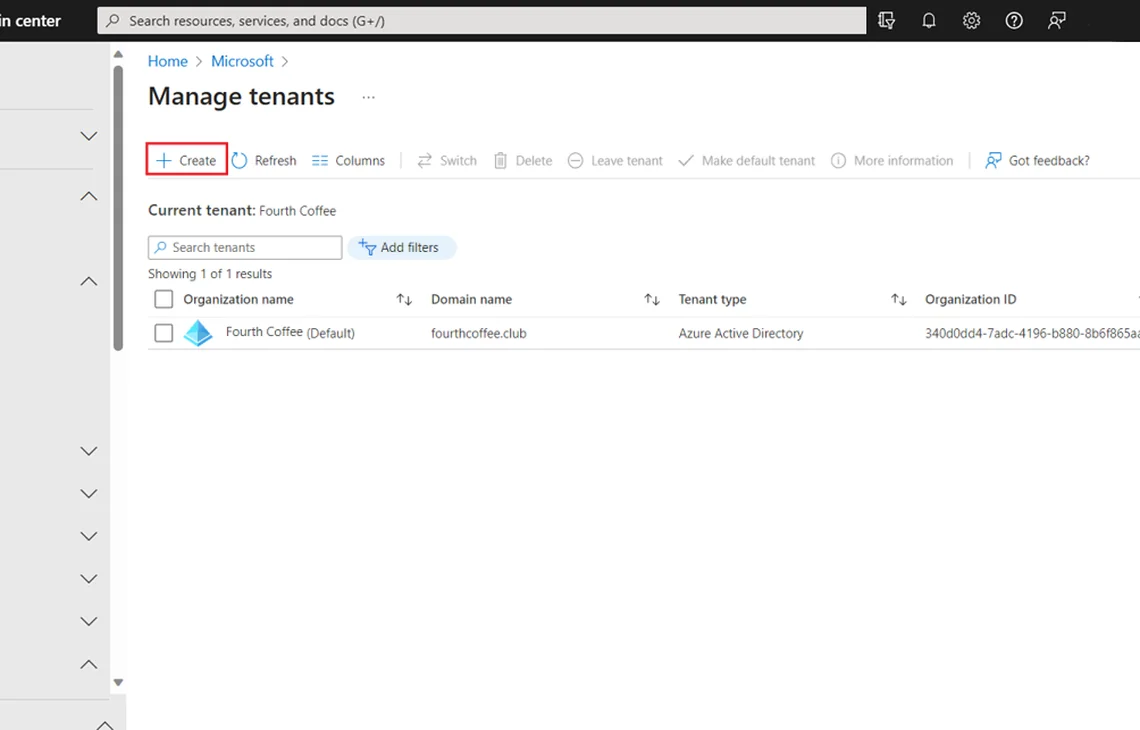1140x730 pixels.
Task: Focus the Search tenants field
Action: (x=245, y=247)
